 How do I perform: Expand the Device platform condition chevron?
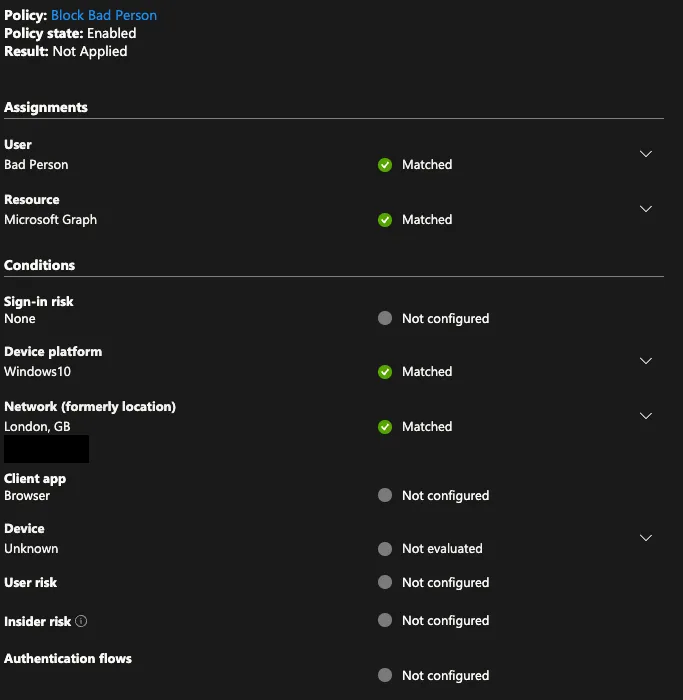[646, 361]
